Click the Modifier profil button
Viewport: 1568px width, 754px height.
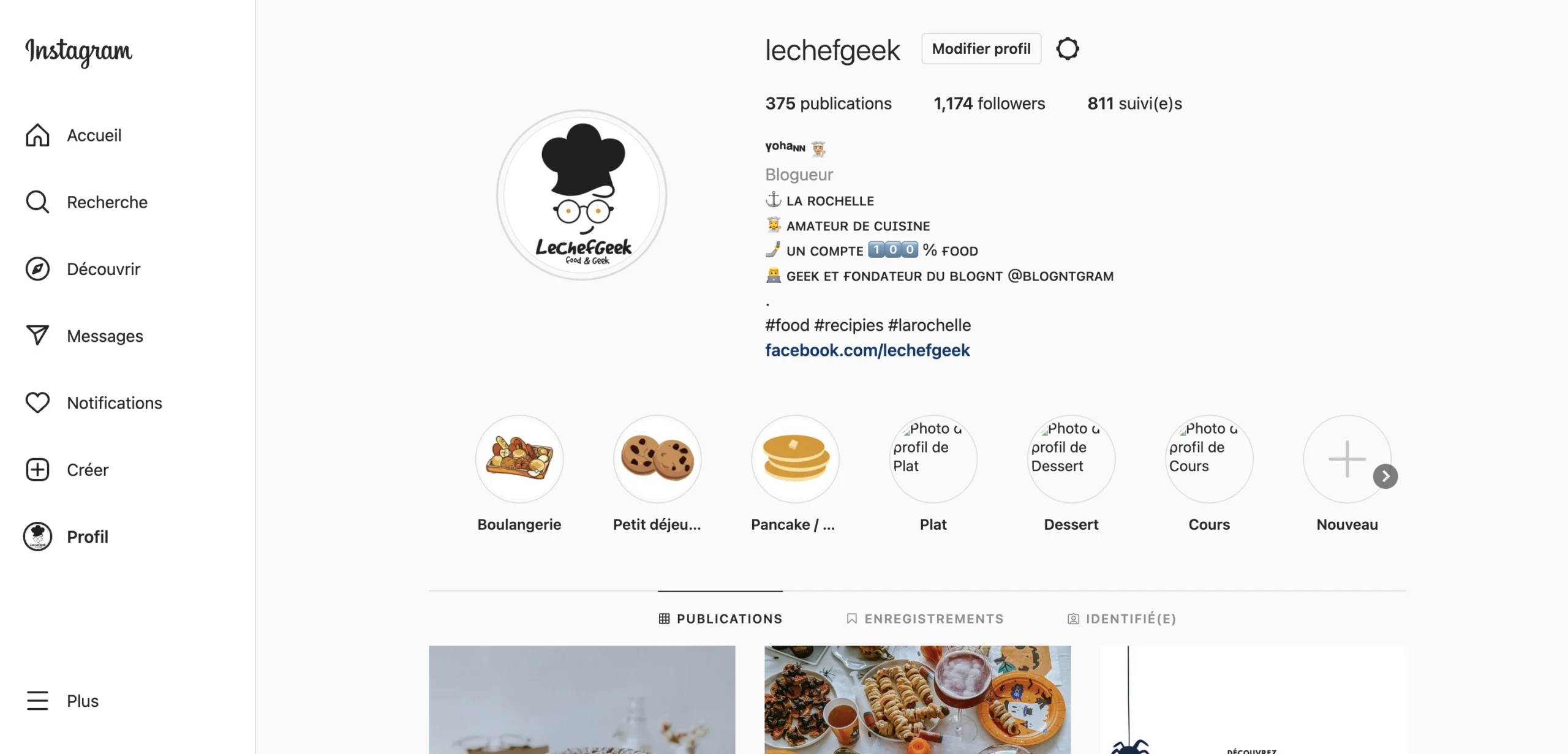coord(981,49)
